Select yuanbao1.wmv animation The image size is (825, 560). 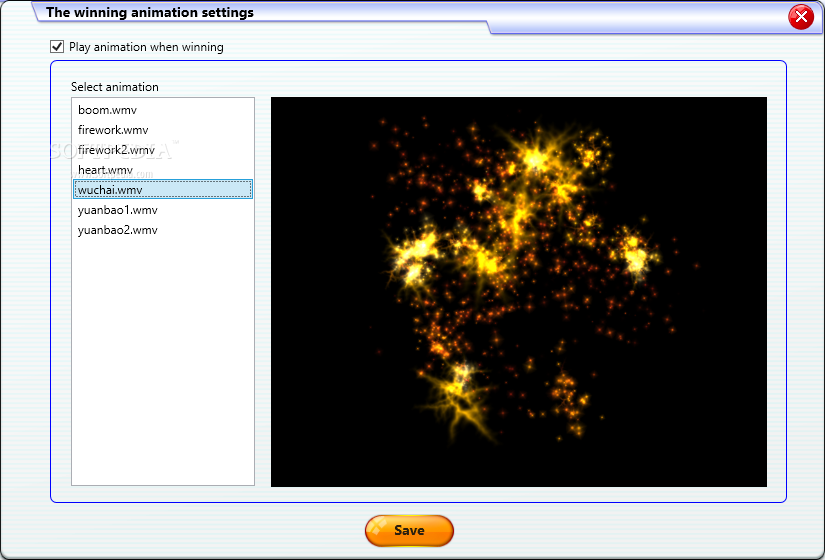tap(163, 210)
